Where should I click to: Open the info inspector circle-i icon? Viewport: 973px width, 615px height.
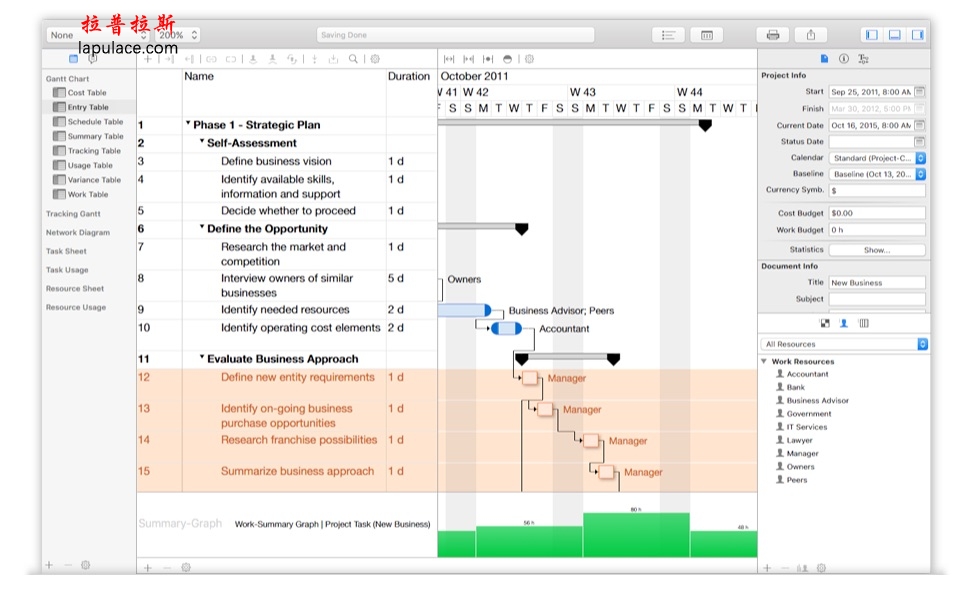click(844, 58)
